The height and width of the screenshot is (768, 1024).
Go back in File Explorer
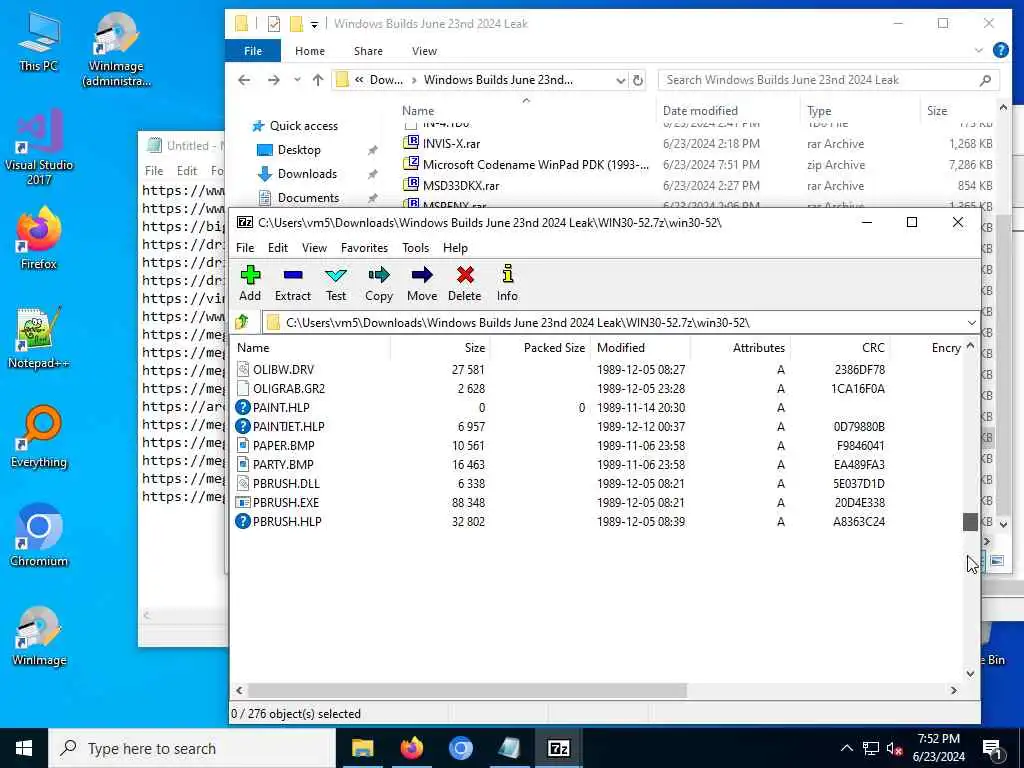tap(244, 80)
